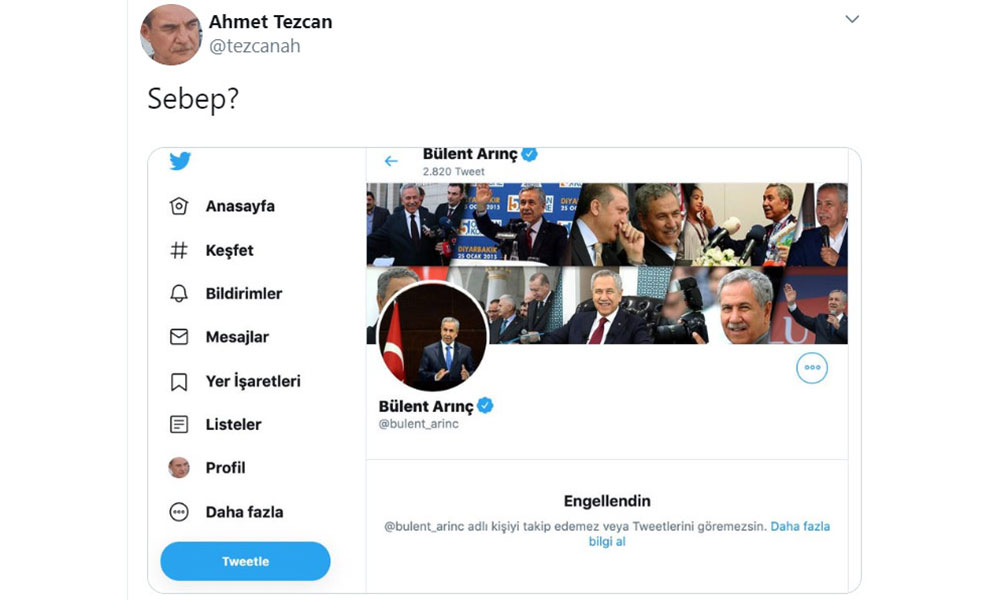The image size is (1000, 600).
Task: Click the Bildirimler bell icon
Action: point(179,294)
